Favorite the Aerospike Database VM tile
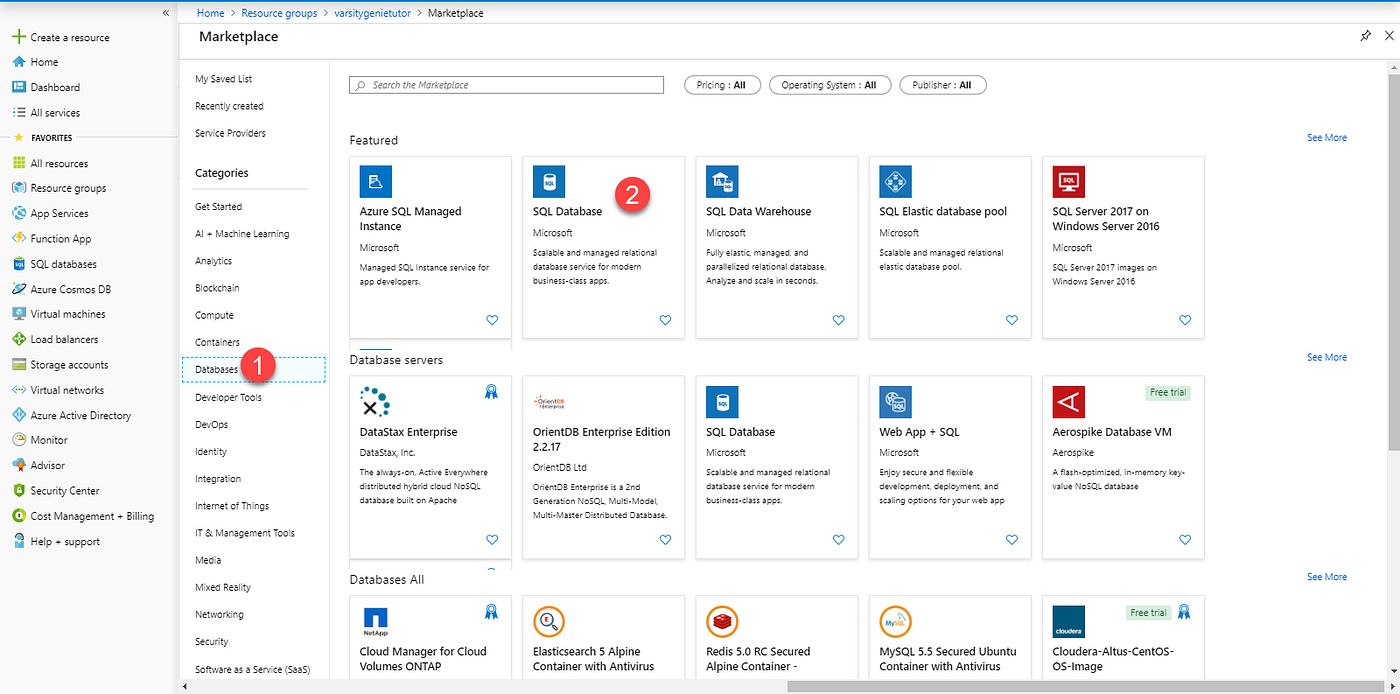Image resolution: width=1400 pixels, height=694 pixels. point(1185,539)
